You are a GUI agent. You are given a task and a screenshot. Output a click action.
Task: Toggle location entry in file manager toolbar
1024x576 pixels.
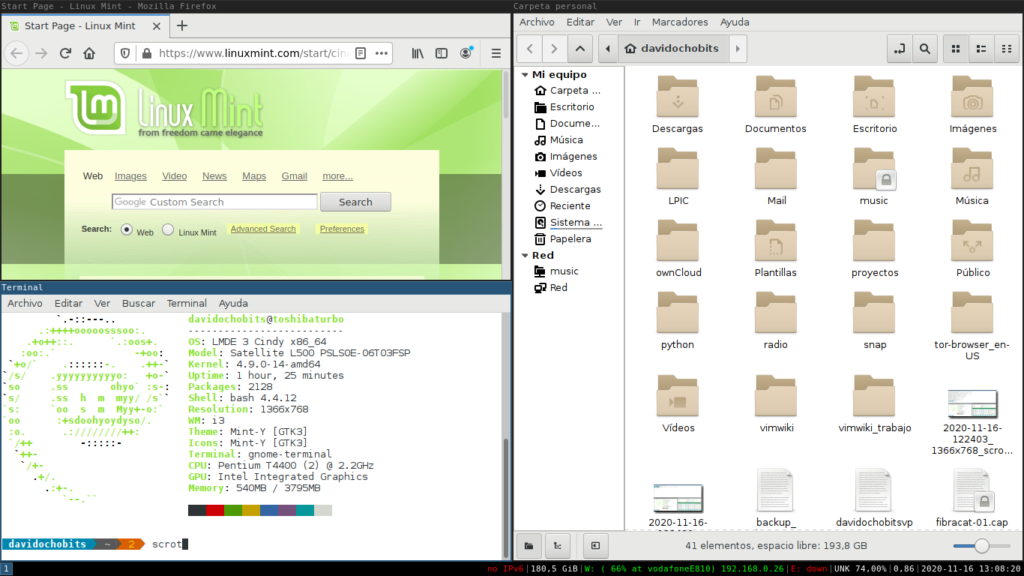[x=899, y=48]
